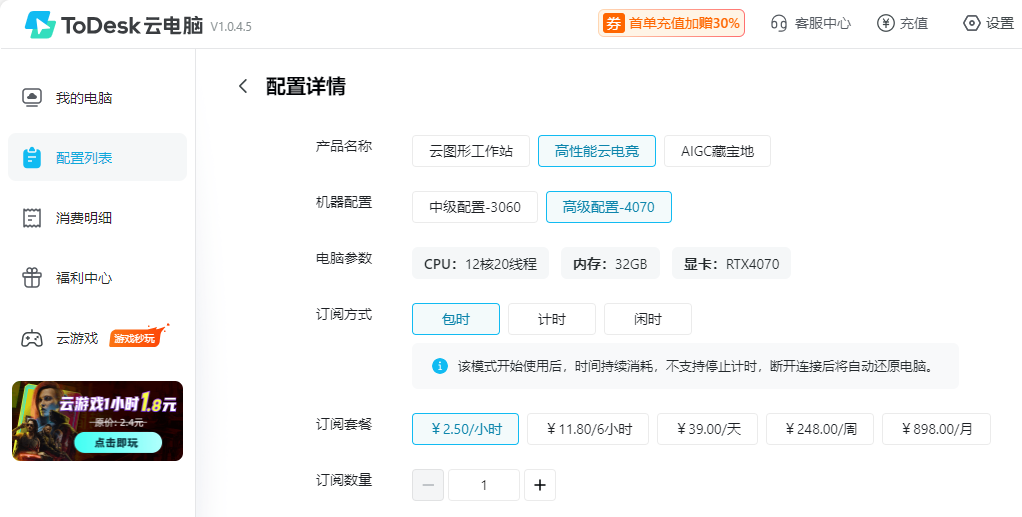Image resolution: width=1022 pixels, height=517 pixels.
Task: Click the 配置列表 clipboard icon
Action: coord(31,157)
